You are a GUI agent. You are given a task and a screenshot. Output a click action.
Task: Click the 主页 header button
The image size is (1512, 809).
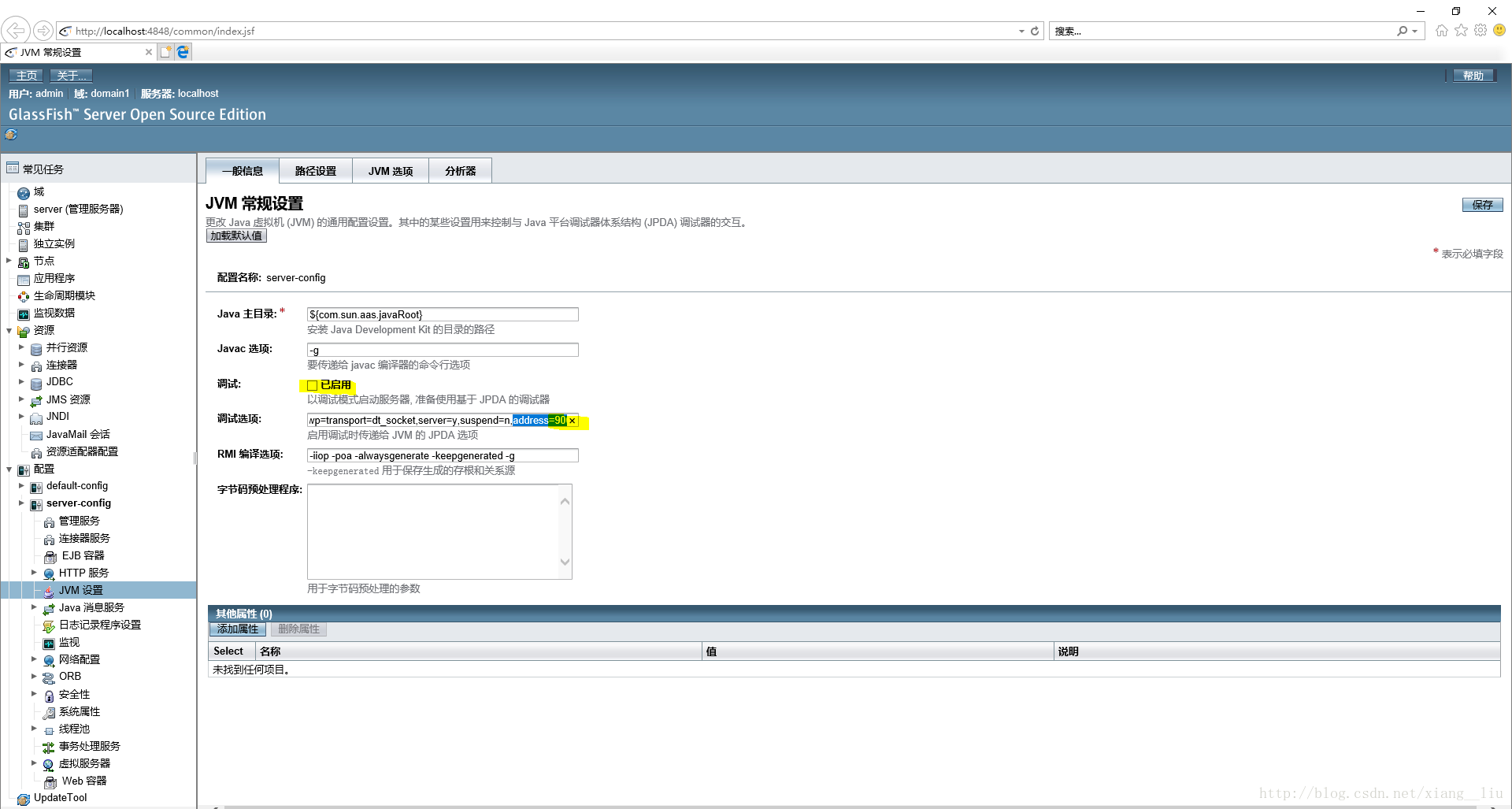click(x=27, y=76)
